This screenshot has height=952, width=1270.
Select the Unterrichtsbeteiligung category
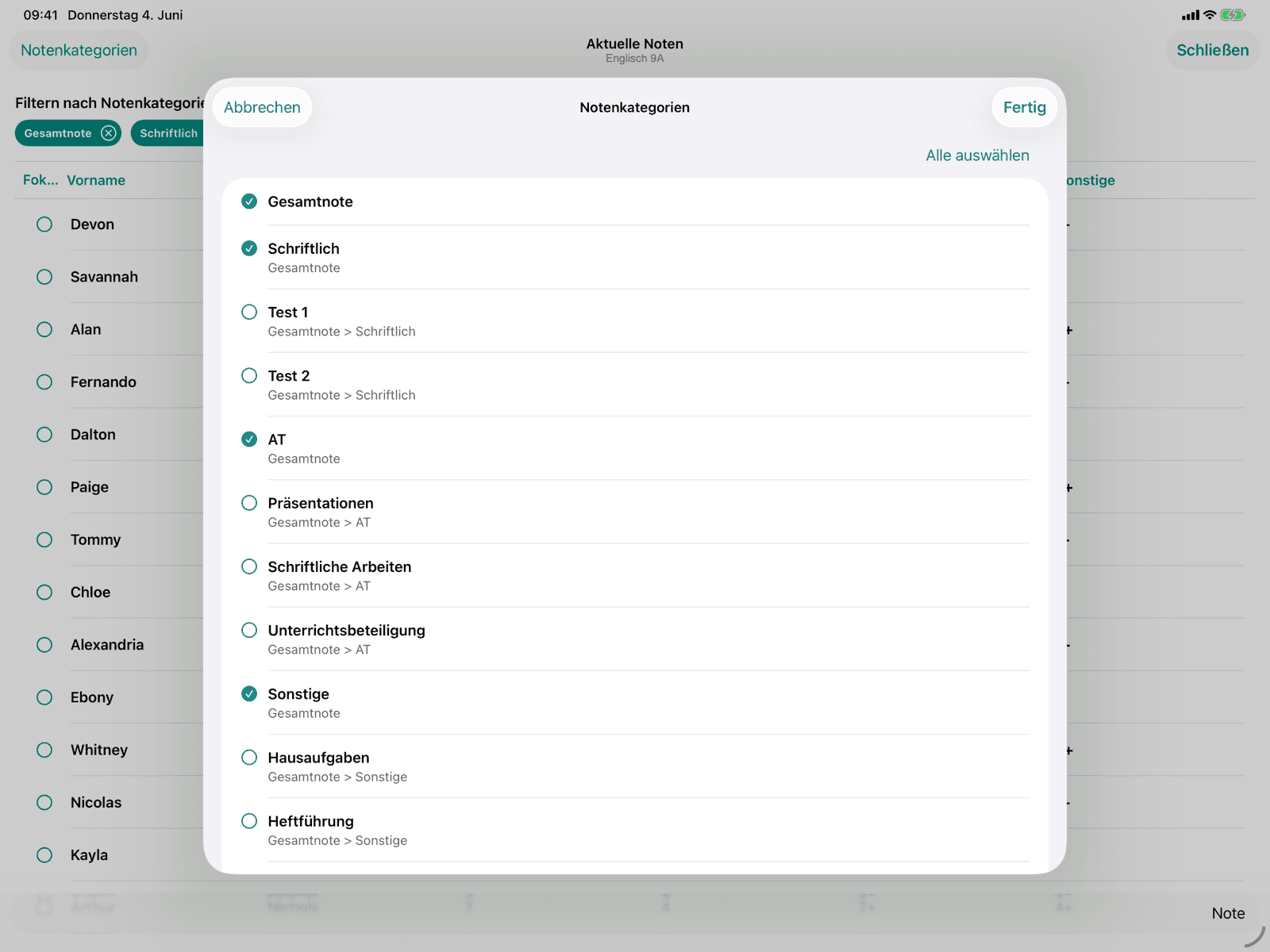click(249, 630)
